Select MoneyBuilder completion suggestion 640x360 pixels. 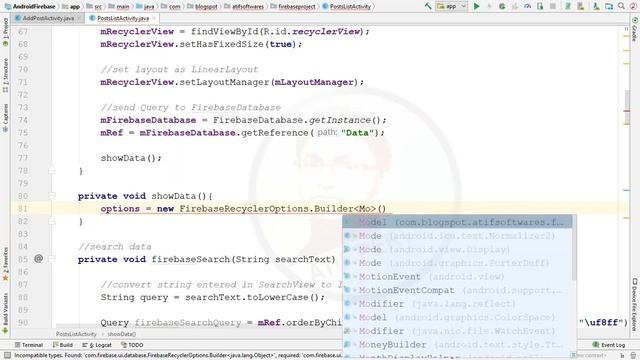click(457, 344)
